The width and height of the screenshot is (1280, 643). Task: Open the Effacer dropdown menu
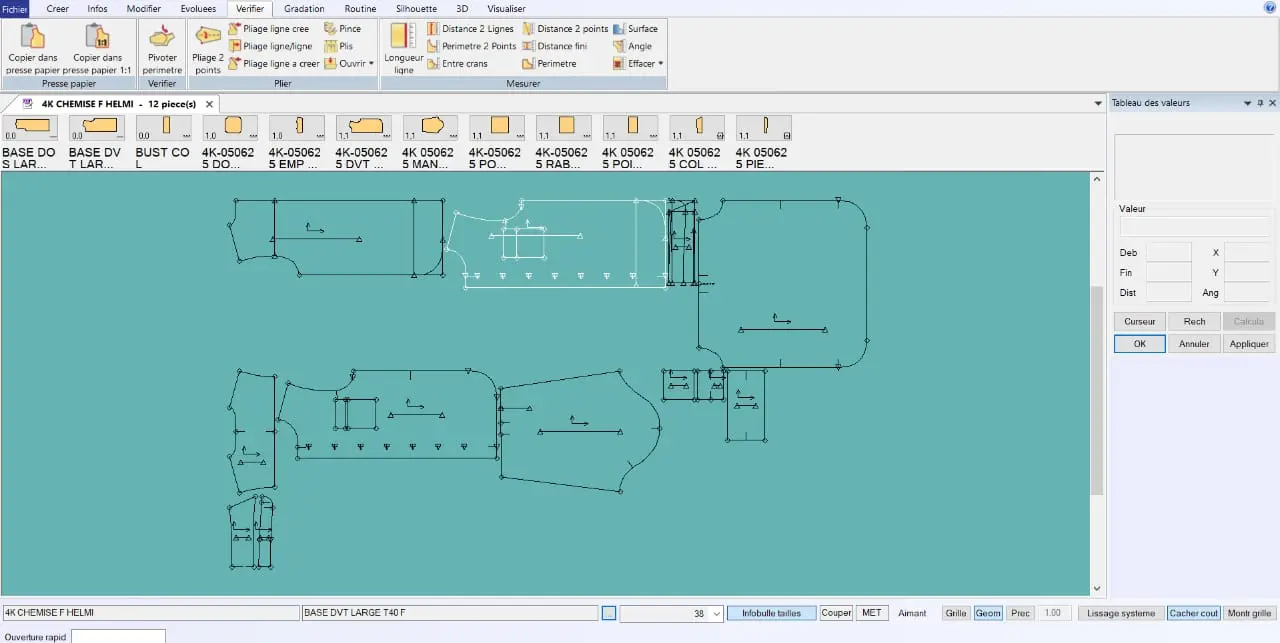pyautogui.click(x=640, y=63)
